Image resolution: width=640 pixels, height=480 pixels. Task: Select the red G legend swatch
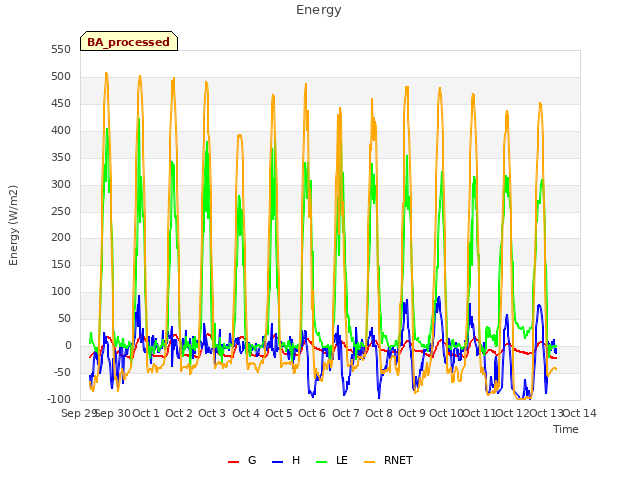(x=233, y=462)
